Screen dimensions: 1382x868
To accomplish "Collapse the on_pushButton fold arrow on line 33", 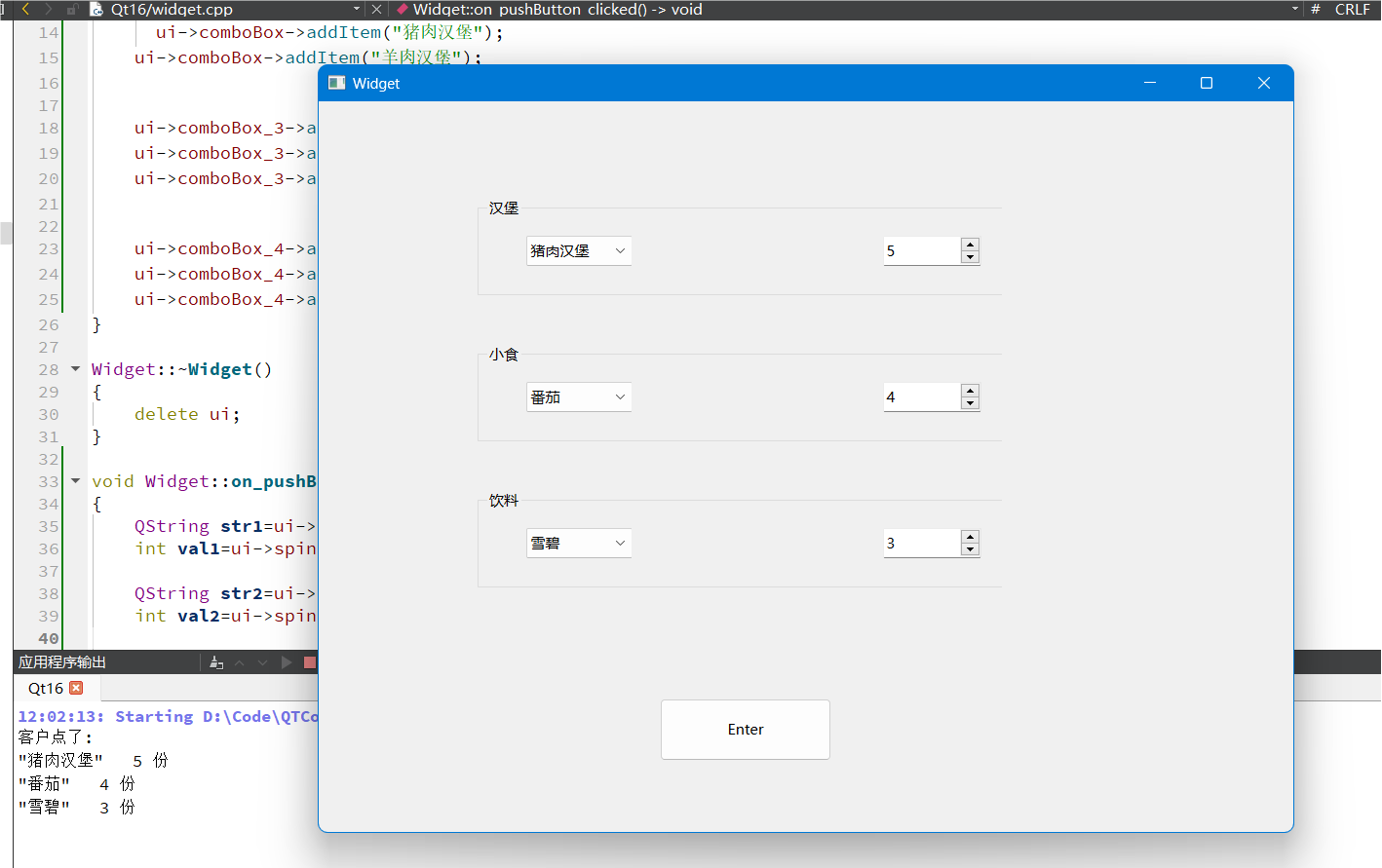I will click(75, 481).
